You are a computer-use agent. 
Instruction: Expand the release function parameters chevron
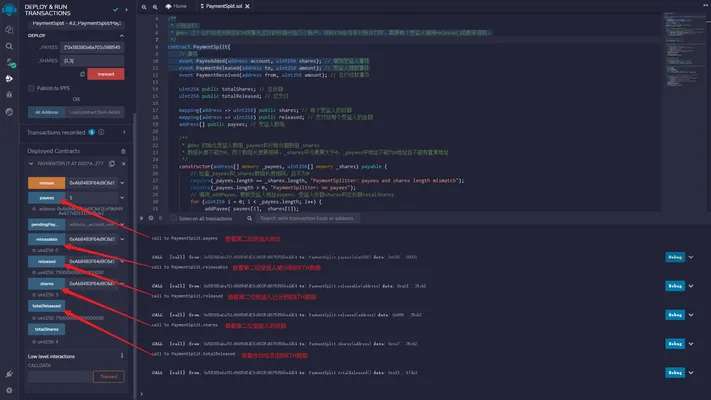[x=122, y=183]
